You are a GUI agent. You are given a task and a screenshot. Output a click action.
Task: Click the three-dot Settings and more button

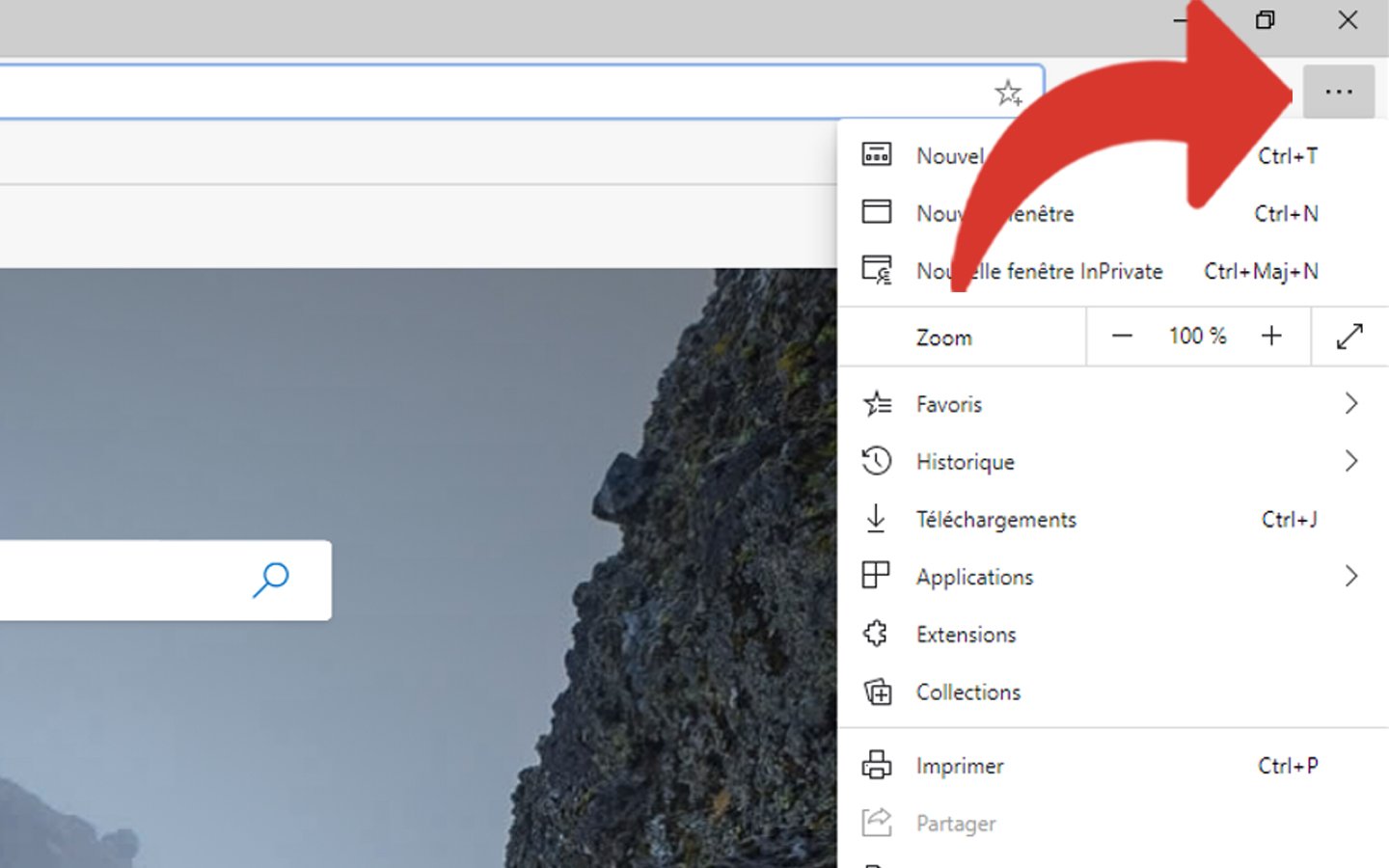pyautogui.click(x=1338, y=93)
